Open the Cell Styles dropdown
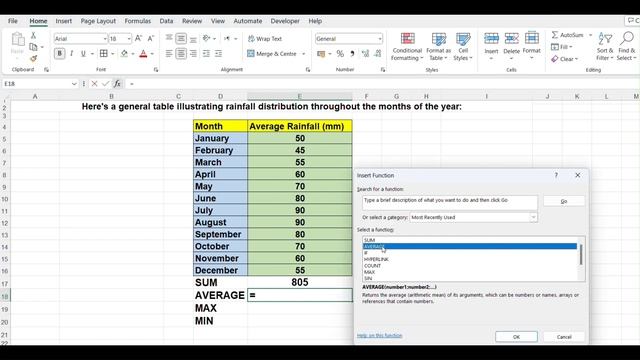The height and width of the screenshot is (360, 640). 463,47
